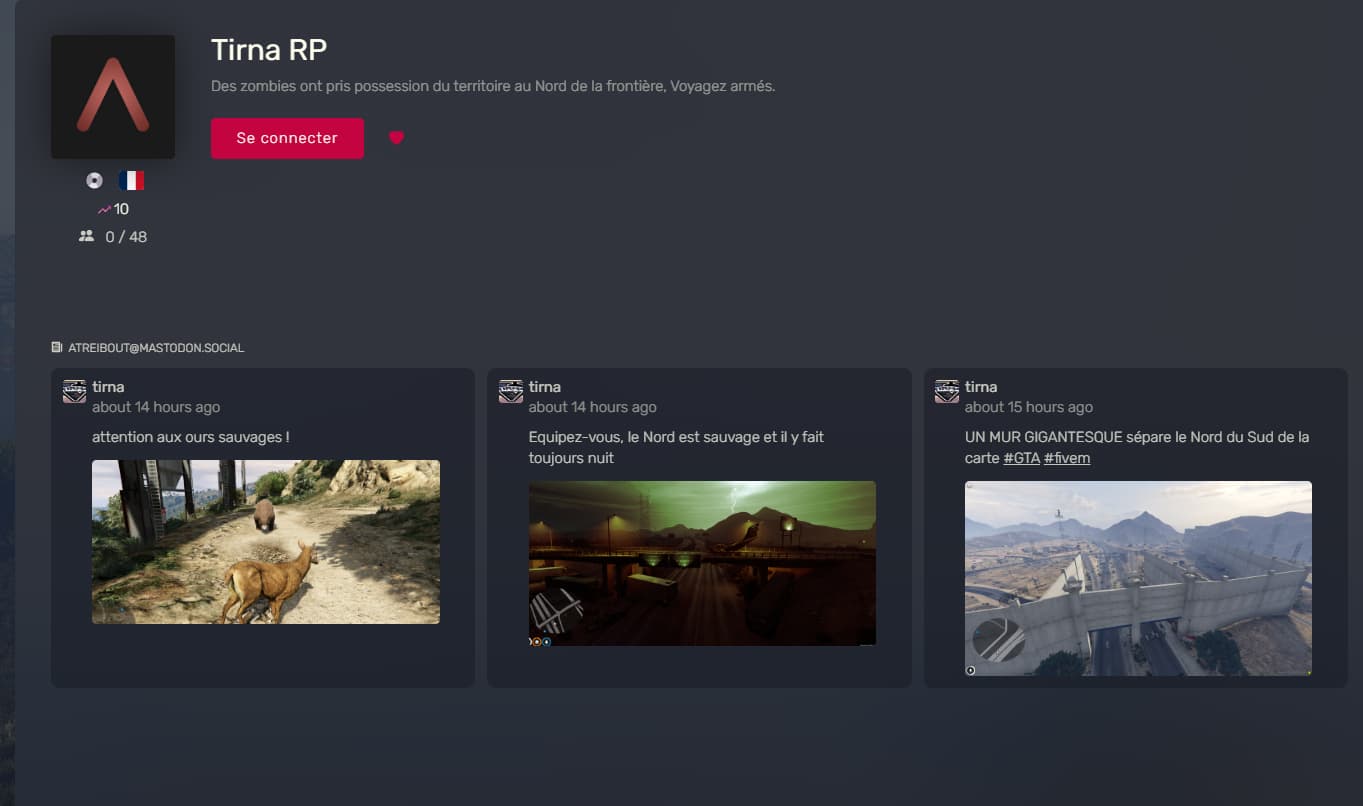
Task: Click the Tirna RP server logo
Action: 112,96
